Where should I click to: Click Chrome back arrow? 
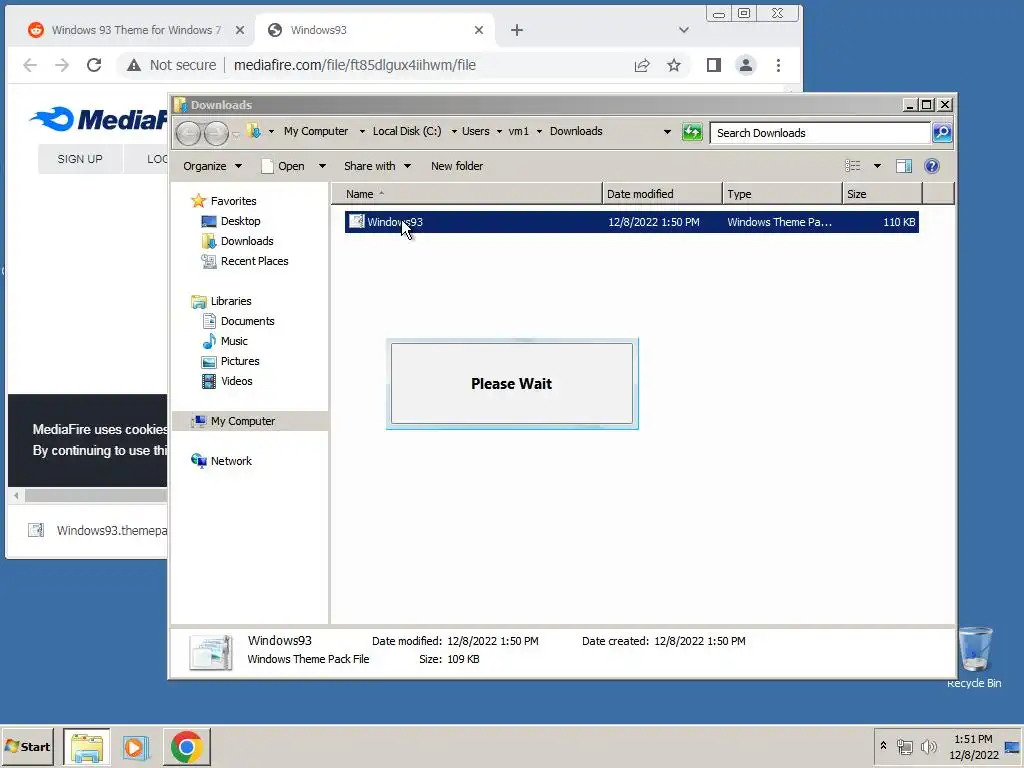(x=29, y=65)
